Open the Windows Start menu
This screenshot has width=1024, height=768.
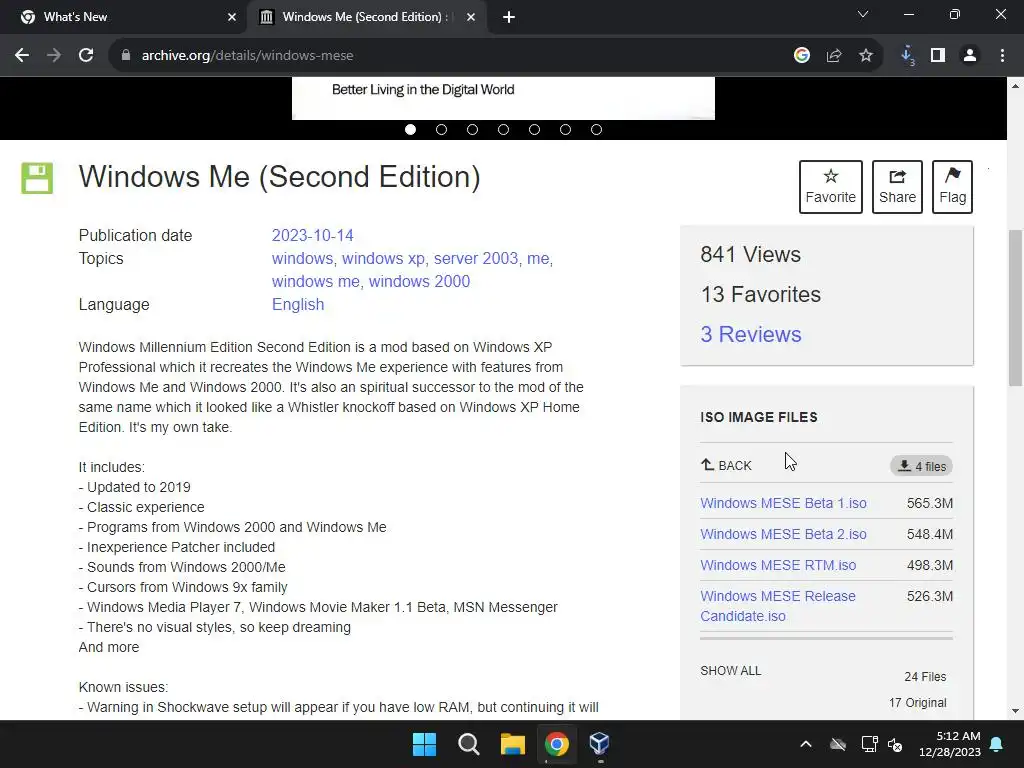tap(424, 744)
